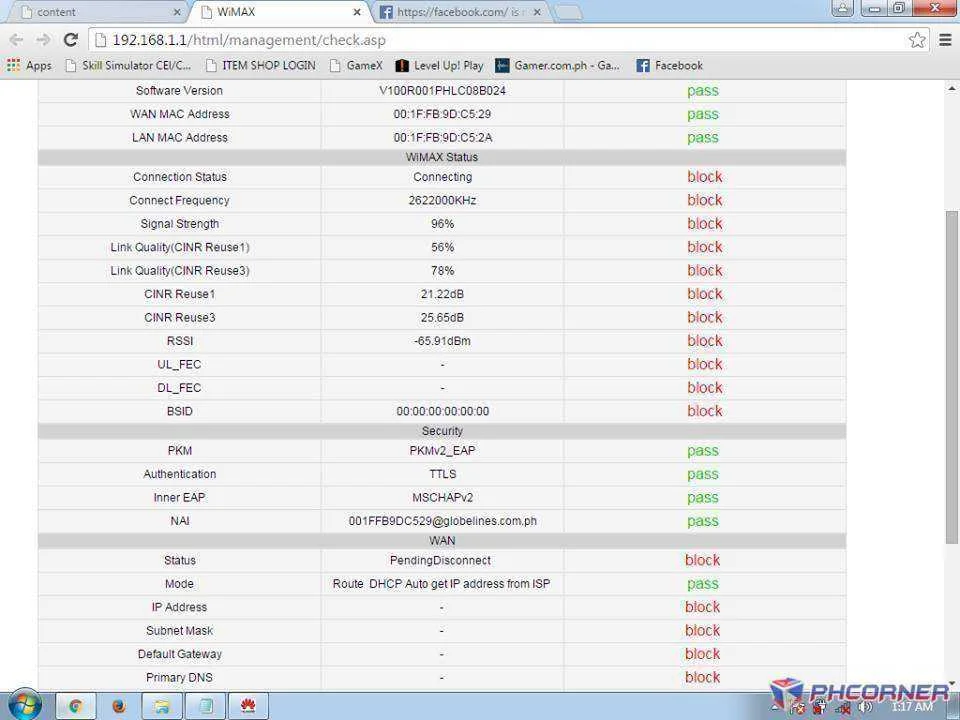The image size is (960, 720).
Task: Close the WiMAX tab
Action: tap(358, 12)
